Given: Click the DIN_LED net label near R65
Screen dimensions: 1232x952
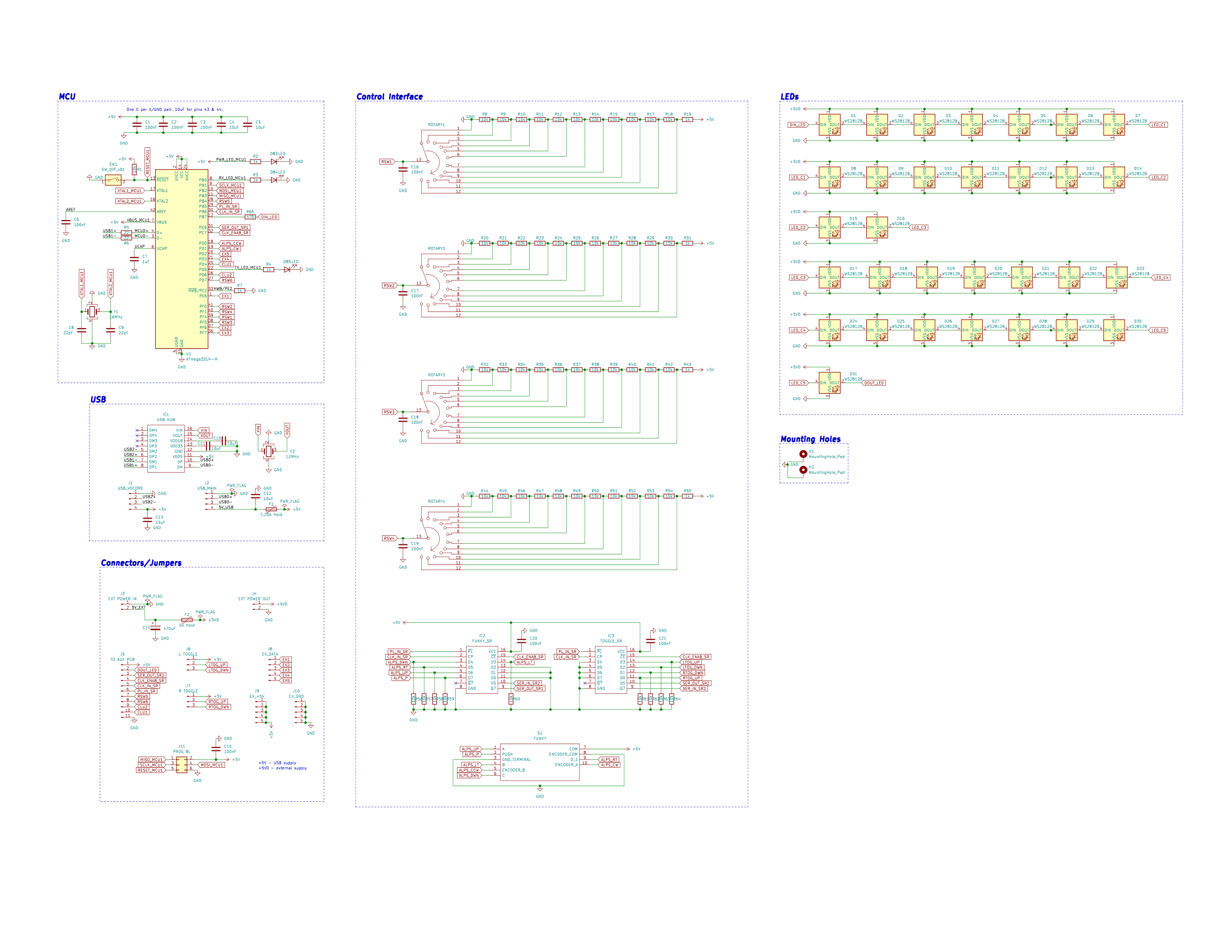Looking at the screenshot, I should coord(269,217).
